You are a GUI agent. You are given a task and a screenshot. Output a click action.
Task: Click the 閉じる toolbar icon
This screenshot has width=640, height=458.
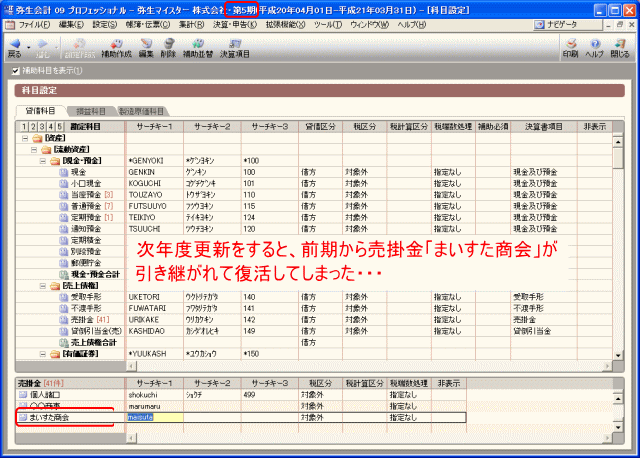pos(620,44)
